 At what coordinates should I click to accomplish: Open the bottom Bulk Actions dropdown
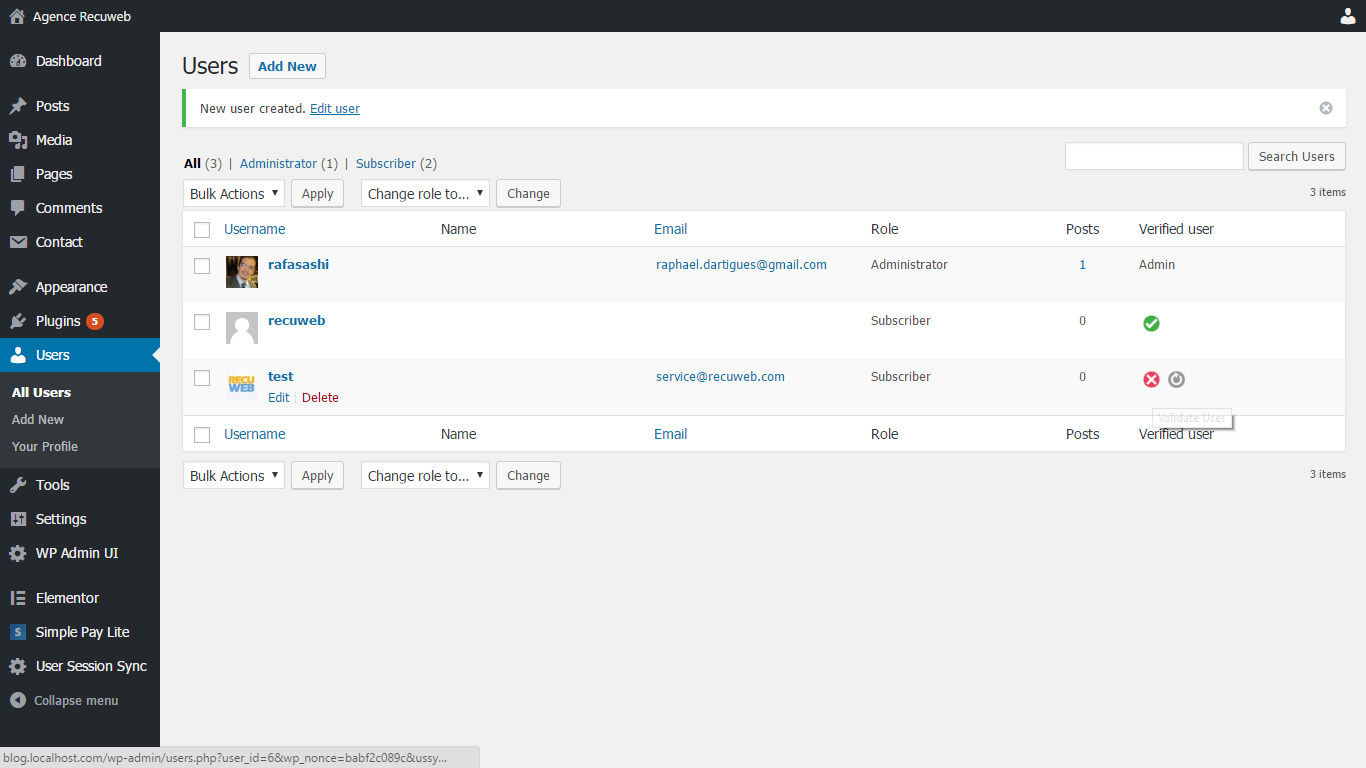[x=234, y=476]
